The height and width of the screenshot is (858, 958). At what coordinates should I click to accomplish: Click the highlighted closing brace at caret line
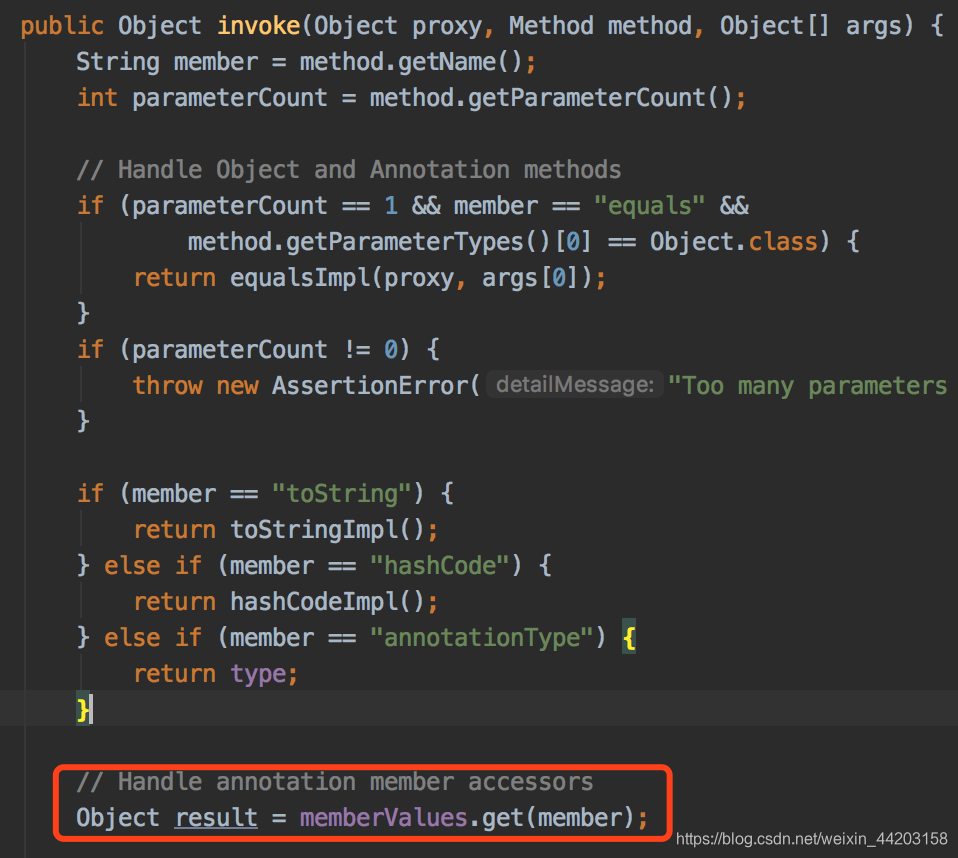coord(82,710)
